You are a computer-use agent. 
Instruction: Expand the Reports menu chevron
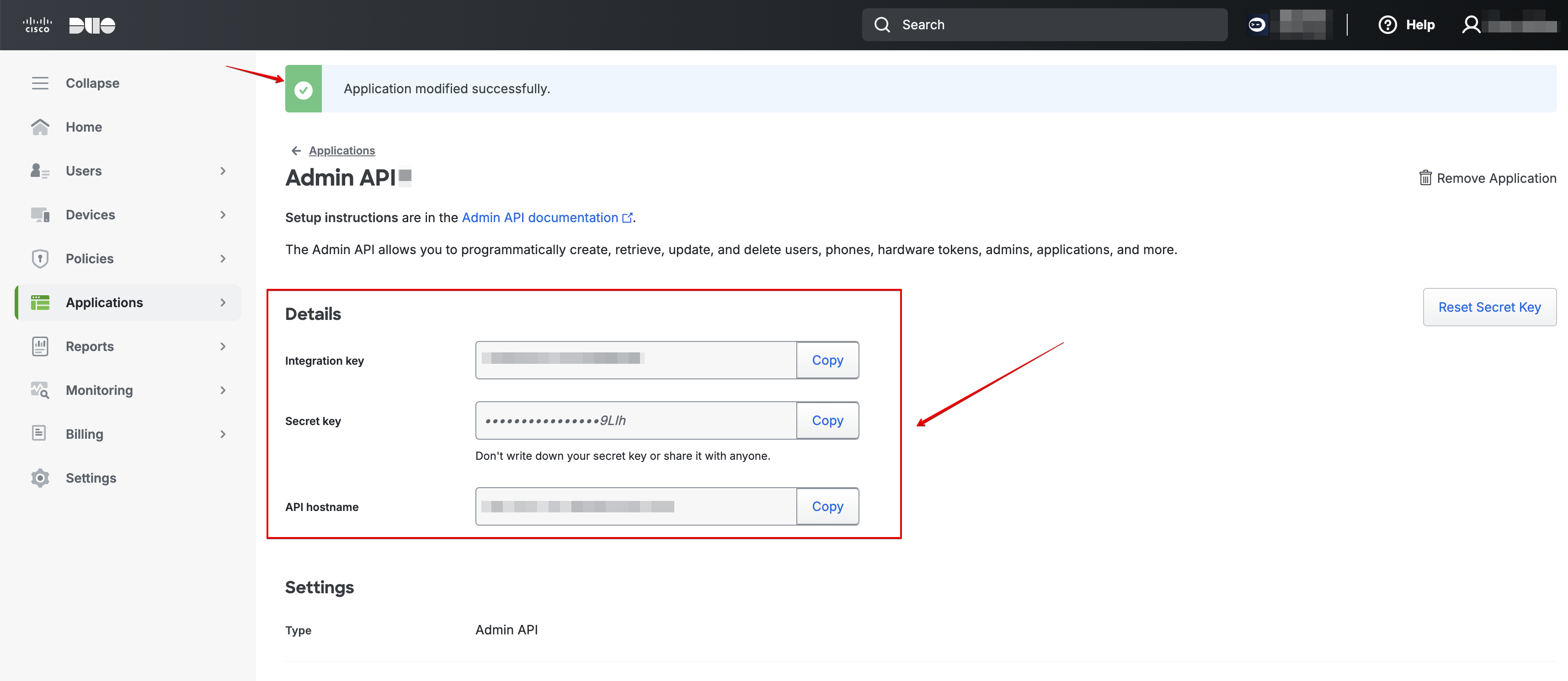click(223, 346)
